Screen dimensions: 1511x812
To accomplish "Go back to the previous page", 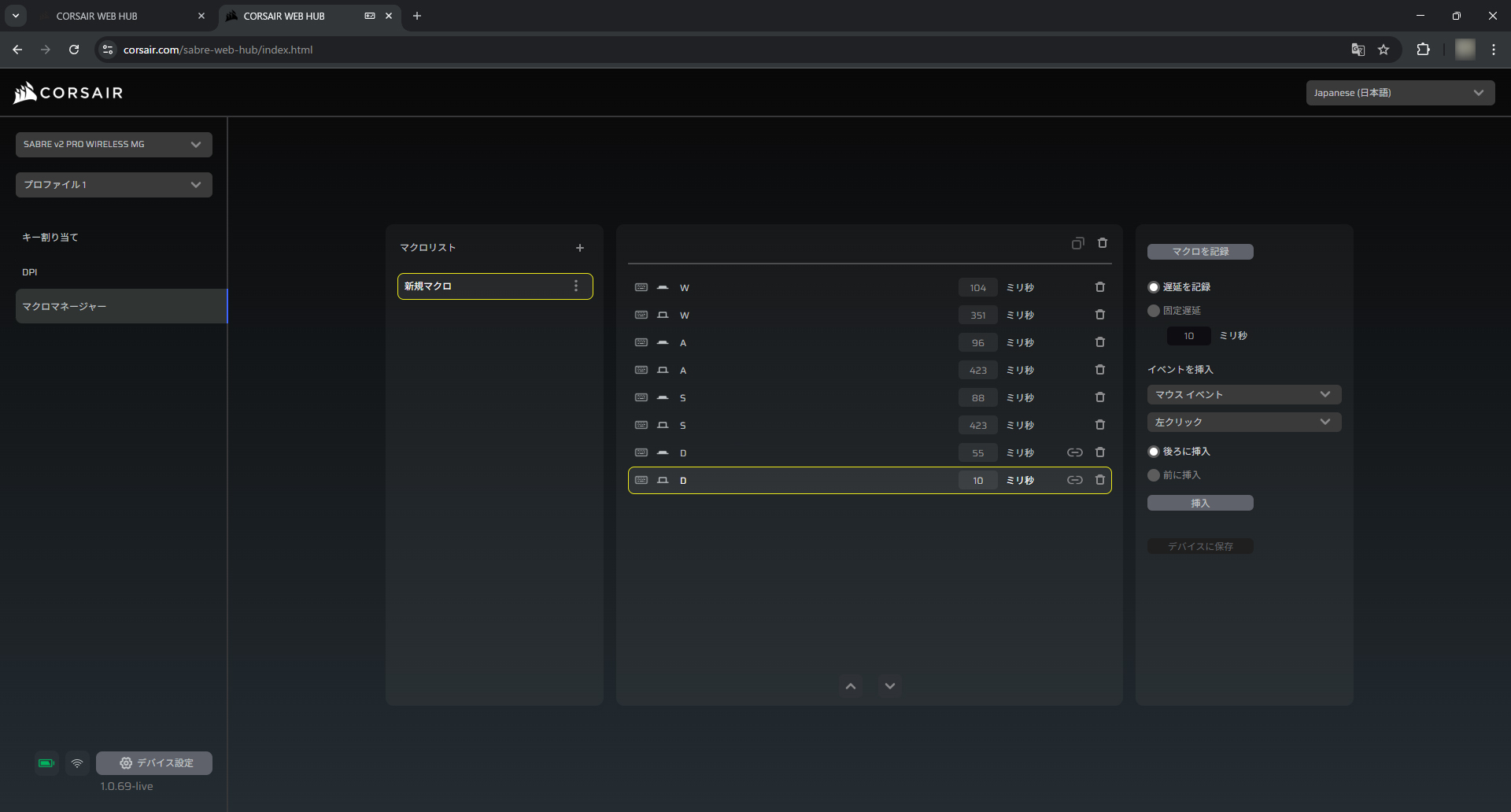I will point(17,50).
